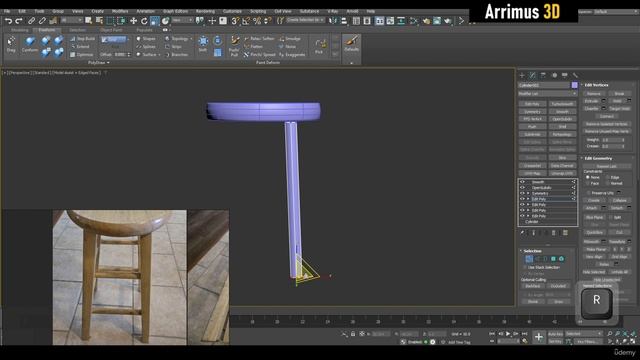Click the Mirror tool icon

click(x=333, y=20)
